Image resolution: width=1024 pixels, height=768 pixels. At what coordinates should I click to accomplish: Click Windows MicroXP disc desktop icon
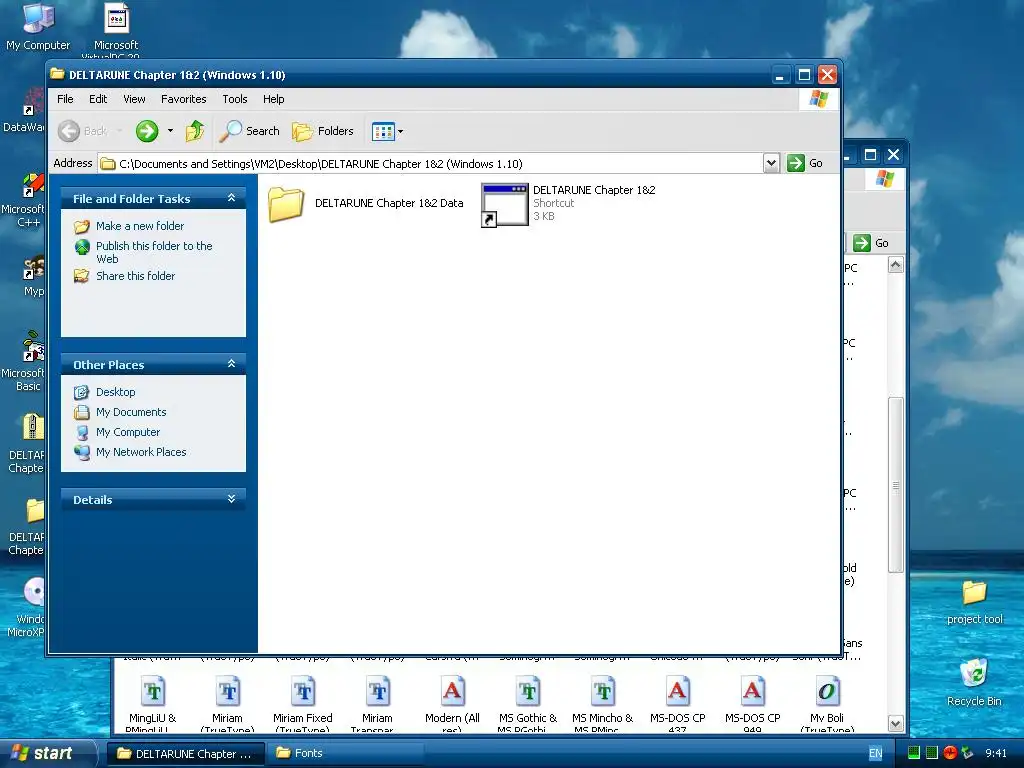coord(27,608)
